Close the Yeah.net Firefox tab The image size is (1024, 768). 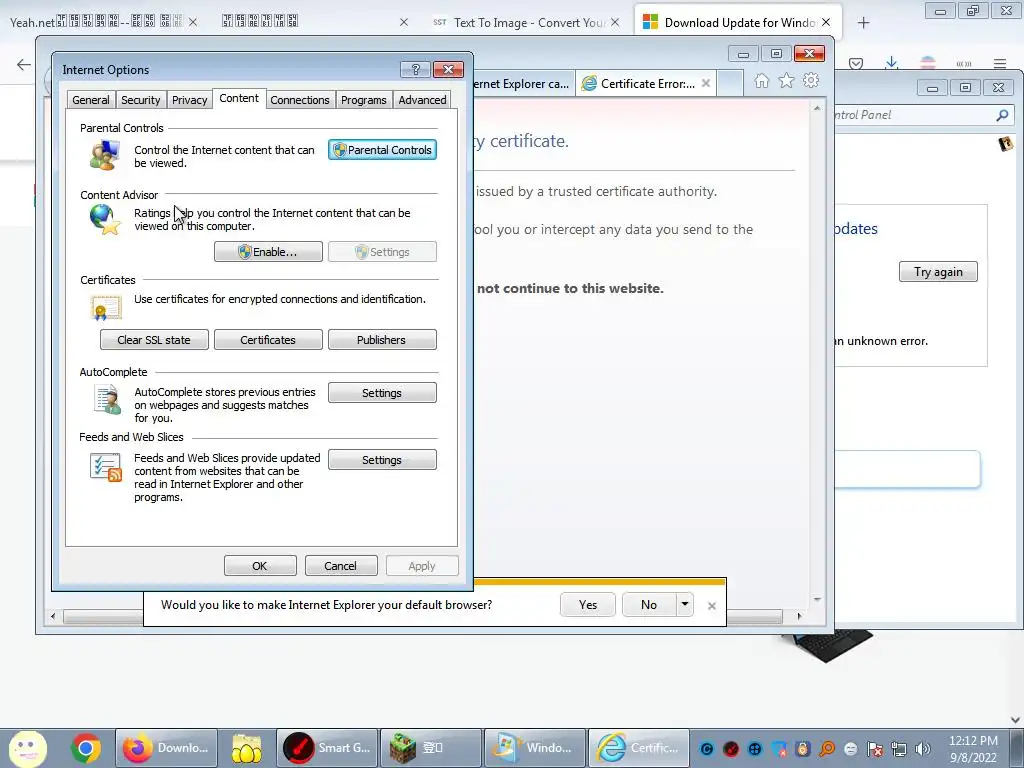tap(193, 22)
